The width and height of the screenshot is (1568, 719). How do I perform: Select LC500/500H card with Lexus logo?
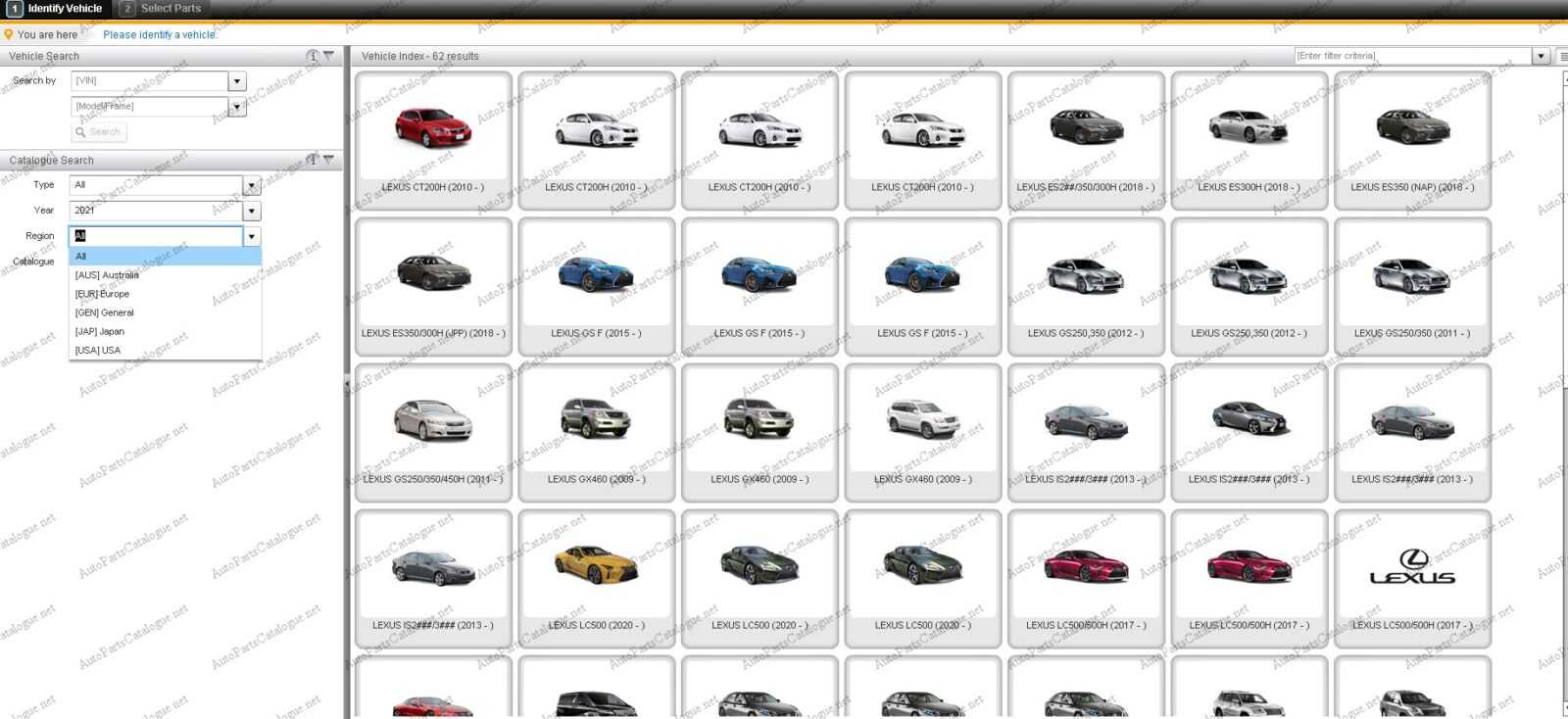click(x=1412, y=578)
